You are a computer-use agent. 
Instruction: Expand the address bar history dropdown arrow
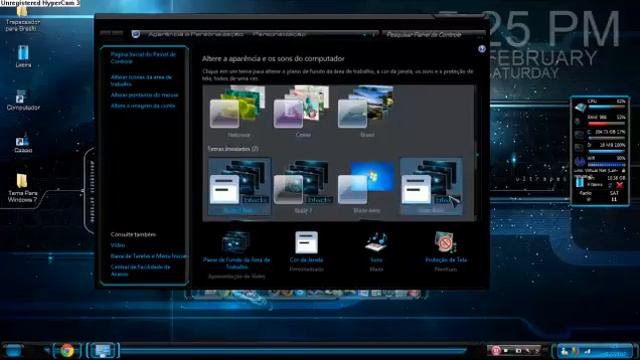click(x=364, y=35)
